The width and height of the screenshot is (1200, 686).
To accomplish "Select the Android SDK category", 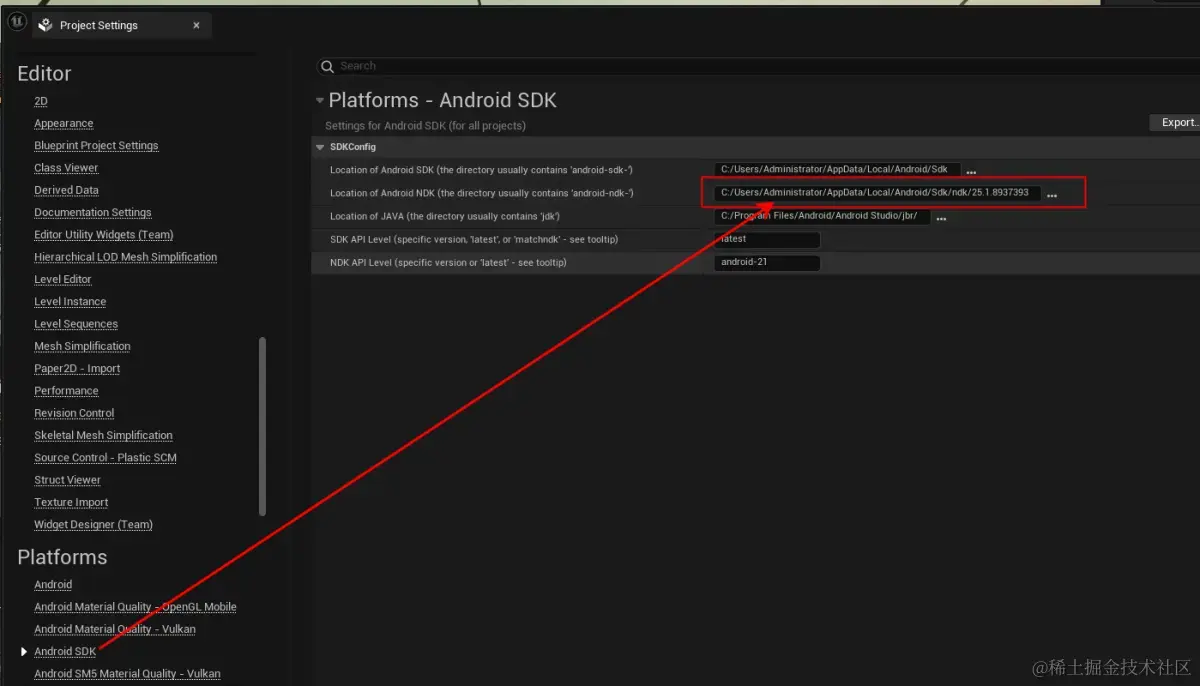I will (x=66, y=651).
